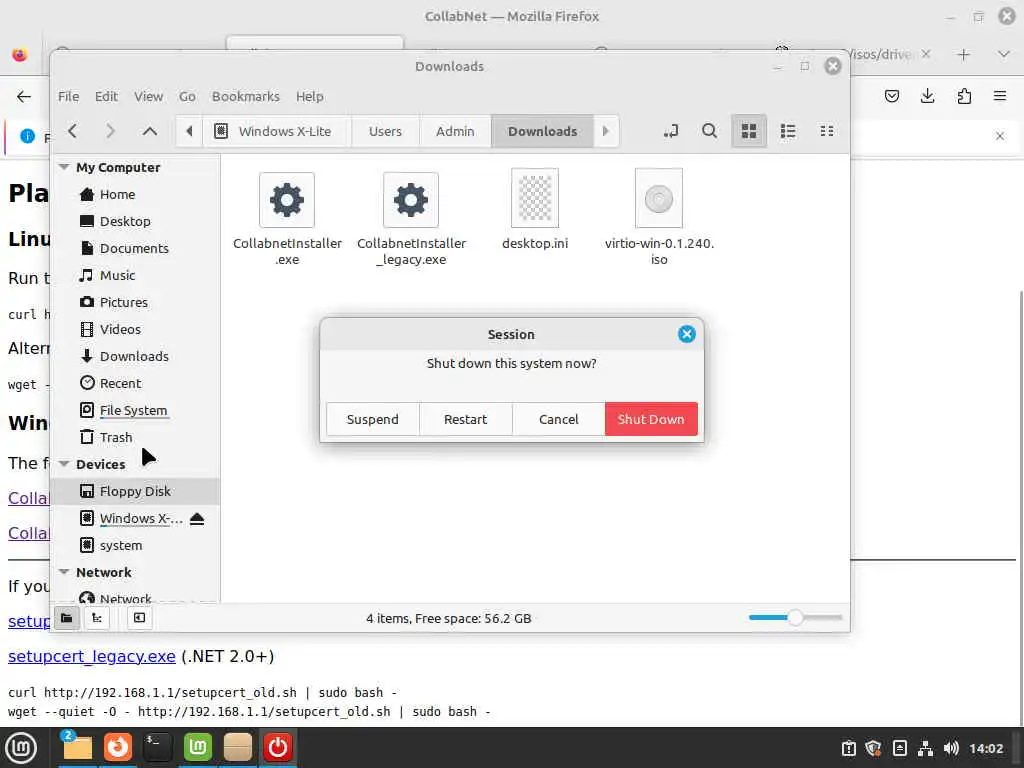Screen dimensions: 1024x768
Task: Select Floppy Disk device
Action: 135,490
